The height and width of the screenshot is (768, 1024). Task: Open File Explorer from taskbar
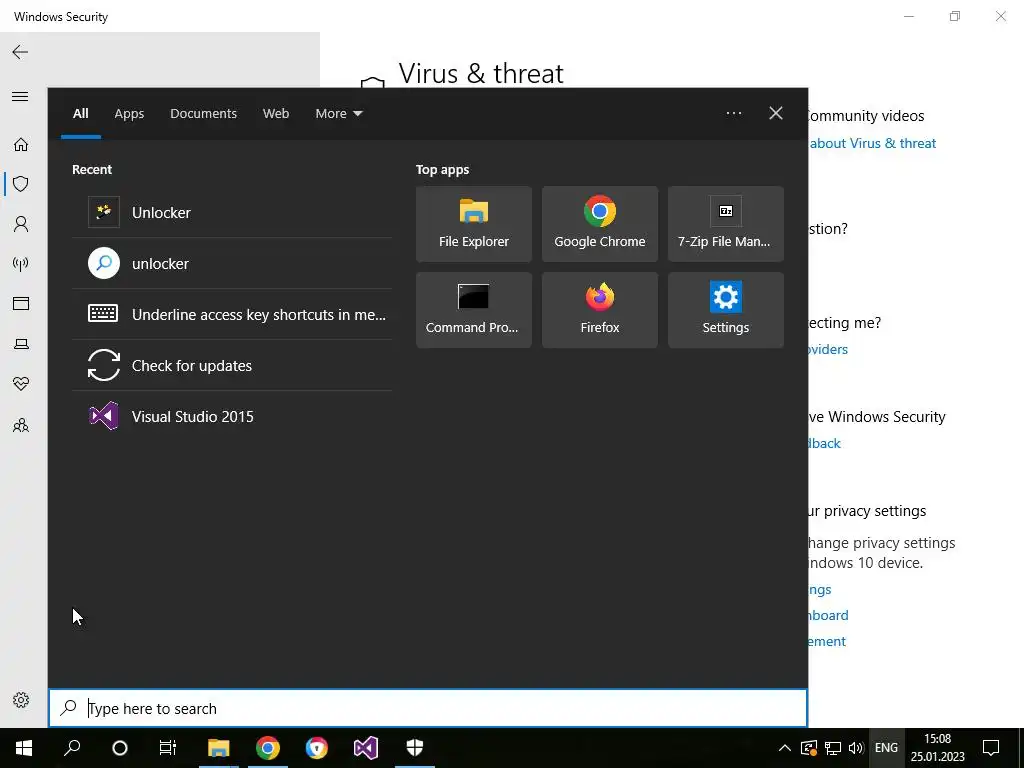pyautogui.click(x=219, y=748)
